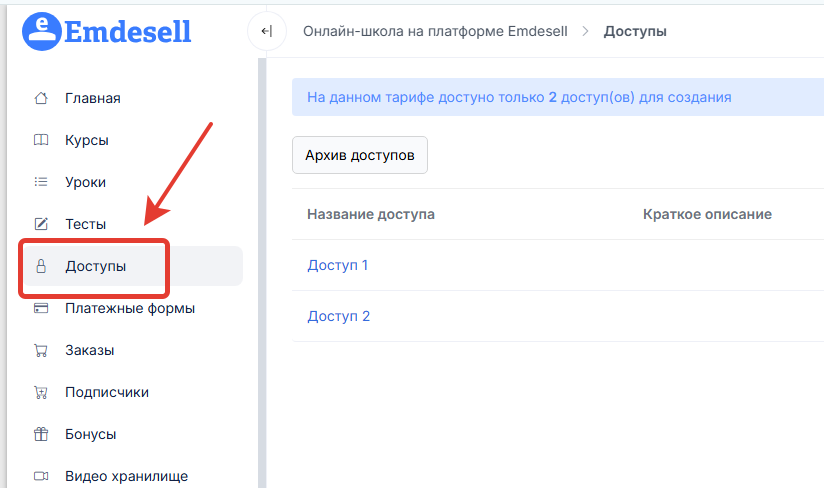Image resolution: width=824 pixels, height=488 pixels.
Task: Click the lock icon for Доступы
Action: [x=41, y=266]
